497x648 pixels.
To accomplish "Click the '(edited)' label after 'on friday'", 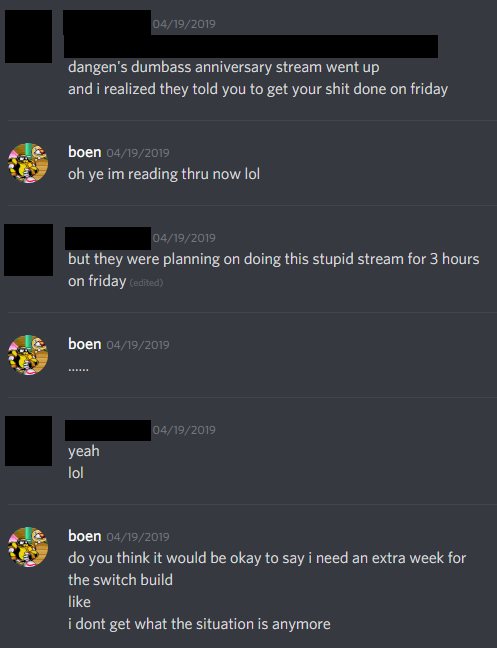I will [146, 283].
